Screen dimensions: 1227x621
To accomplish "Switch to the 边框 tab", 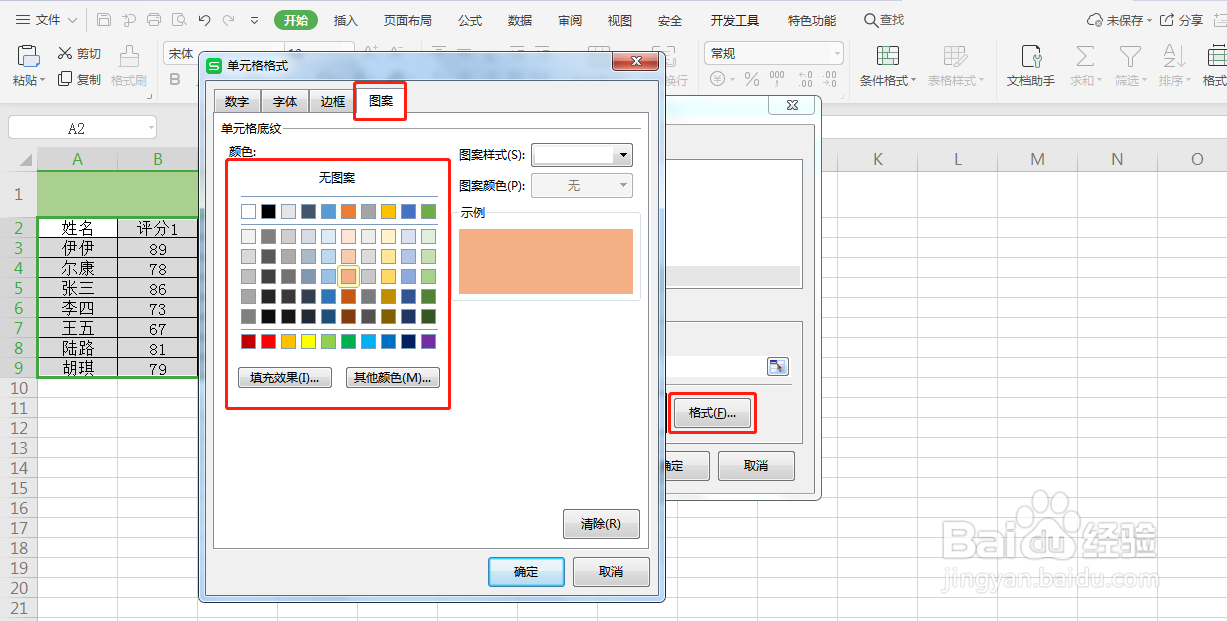I will 331,101.
